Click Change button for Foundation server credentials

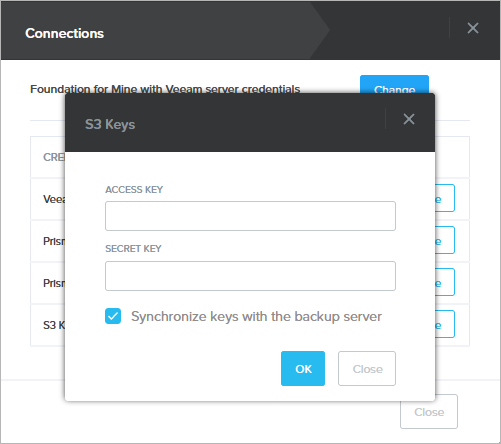(x=394, y=85)
